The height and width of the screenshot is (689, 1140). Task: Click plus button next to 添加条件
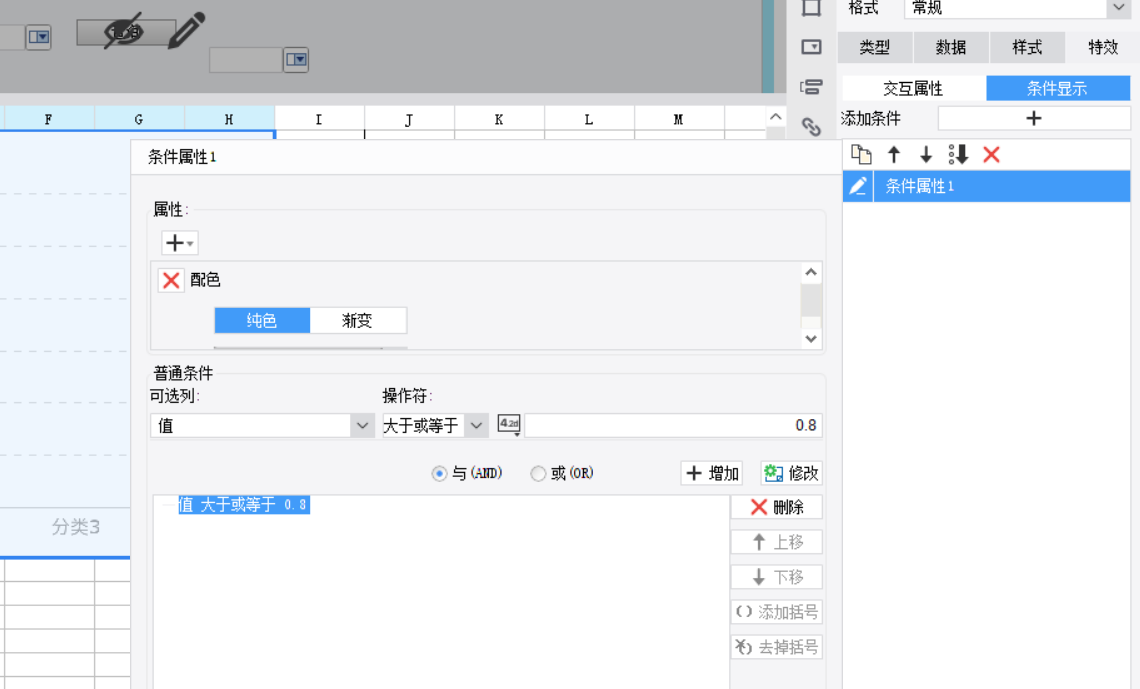(1034, 118)
